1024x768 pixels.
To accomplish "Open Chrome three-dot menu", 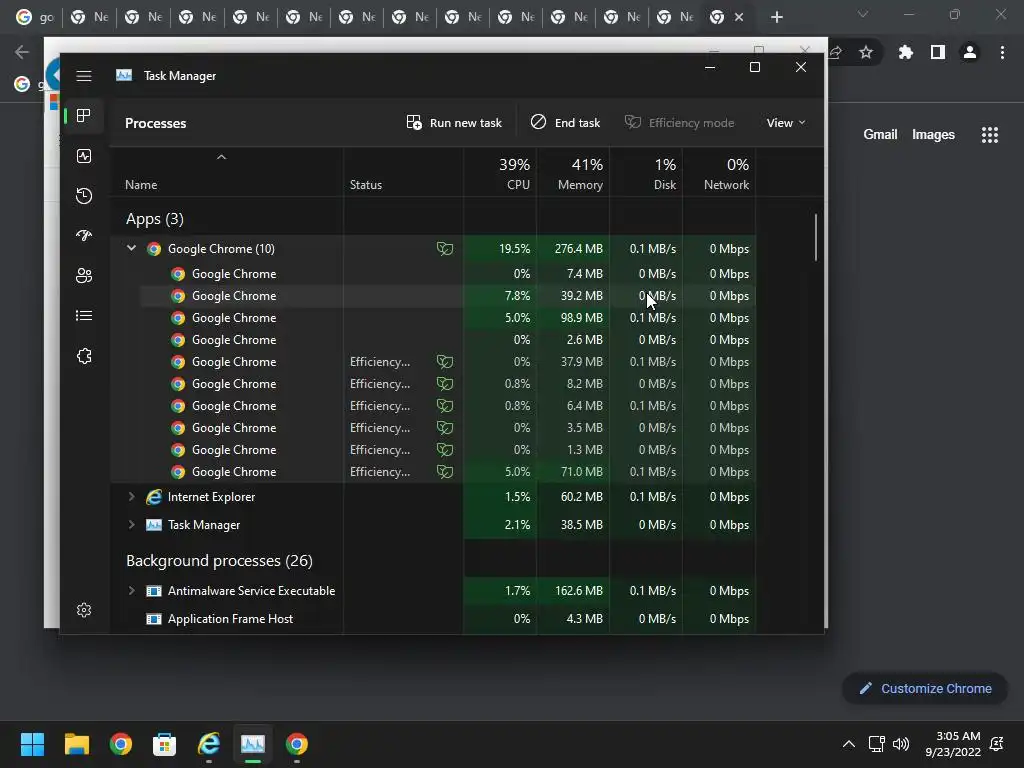I will pyautogui.click(x=1002, y=52).
